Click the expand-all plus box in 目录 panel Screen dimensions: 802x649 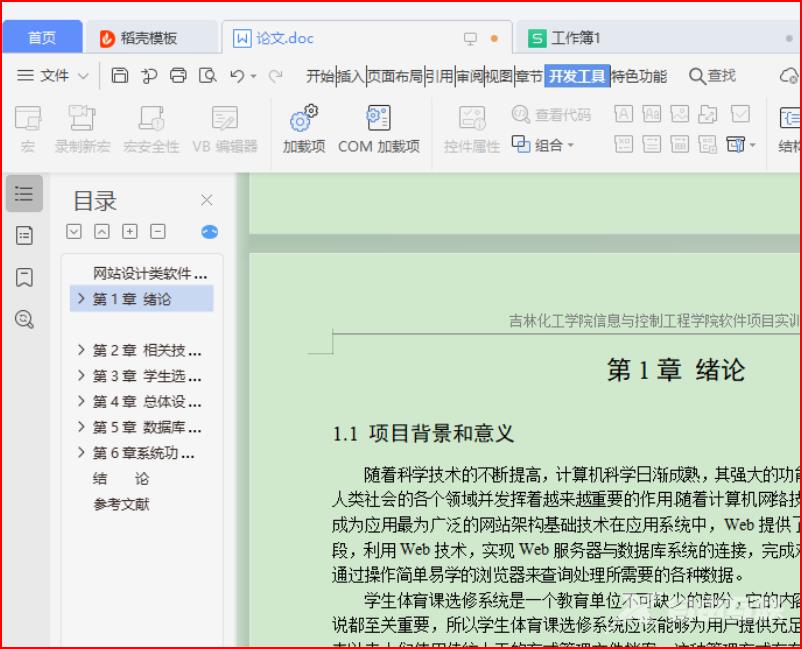(130, 232)
